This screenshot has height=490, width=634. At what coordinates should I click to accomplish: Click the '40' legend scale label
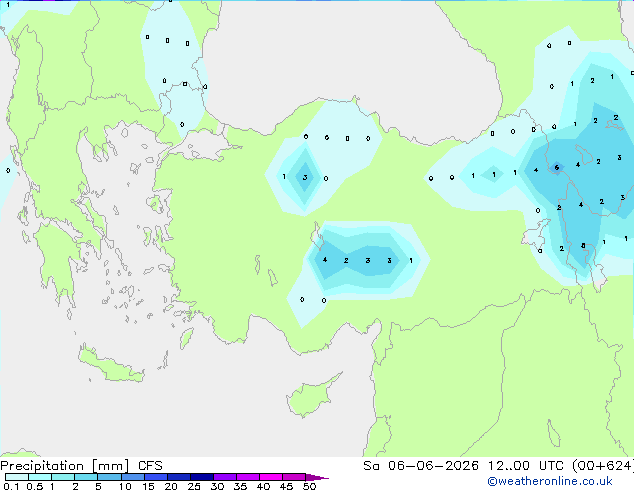263,486
